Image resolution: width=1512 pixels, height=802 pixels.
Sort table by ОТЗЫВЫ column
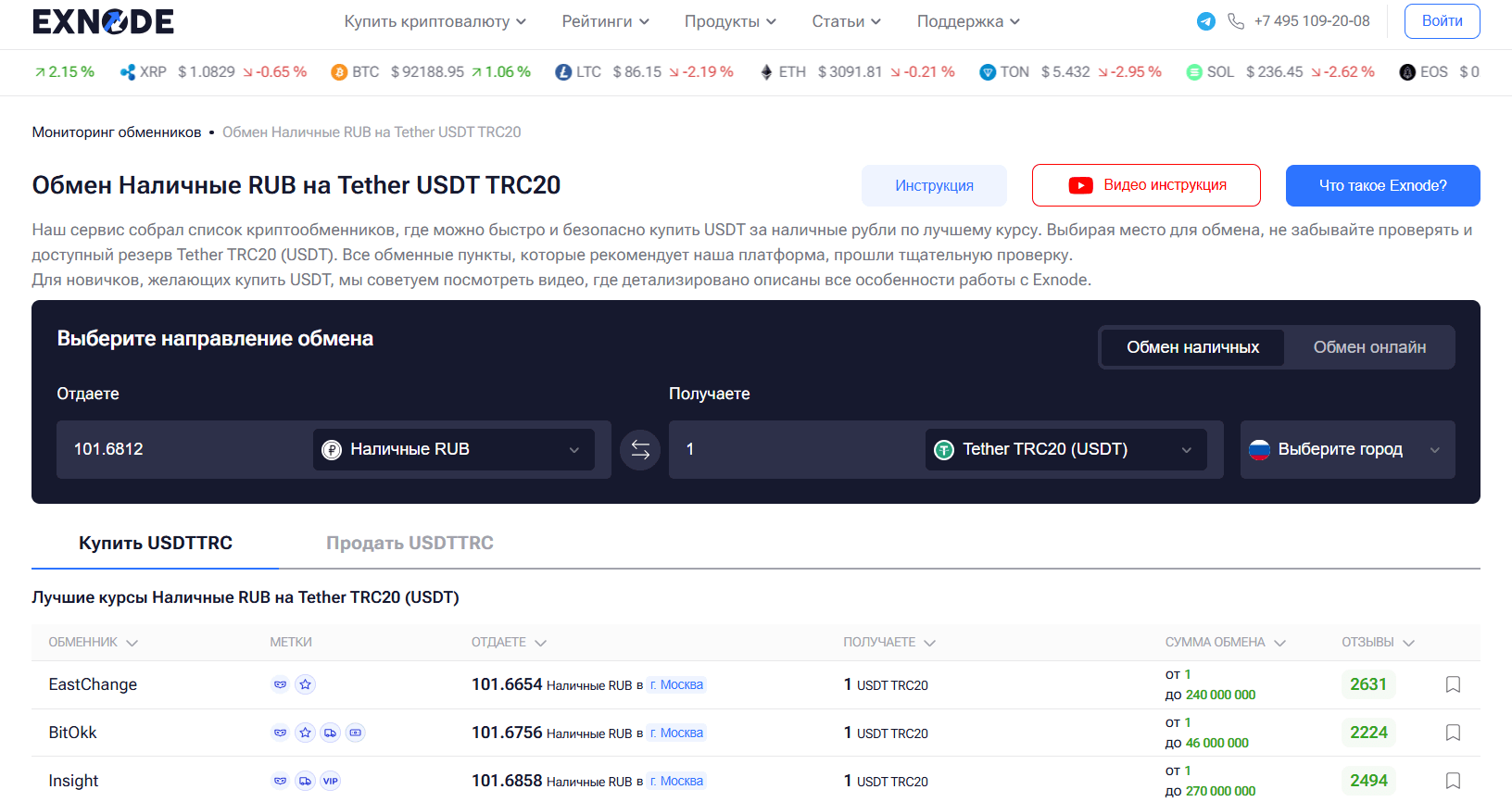(x=1378, y=642)
